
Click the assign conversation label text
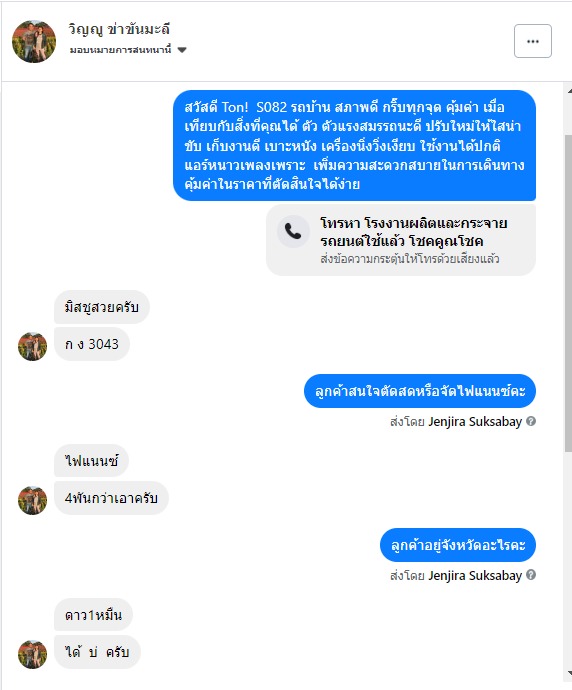[121, 50]
